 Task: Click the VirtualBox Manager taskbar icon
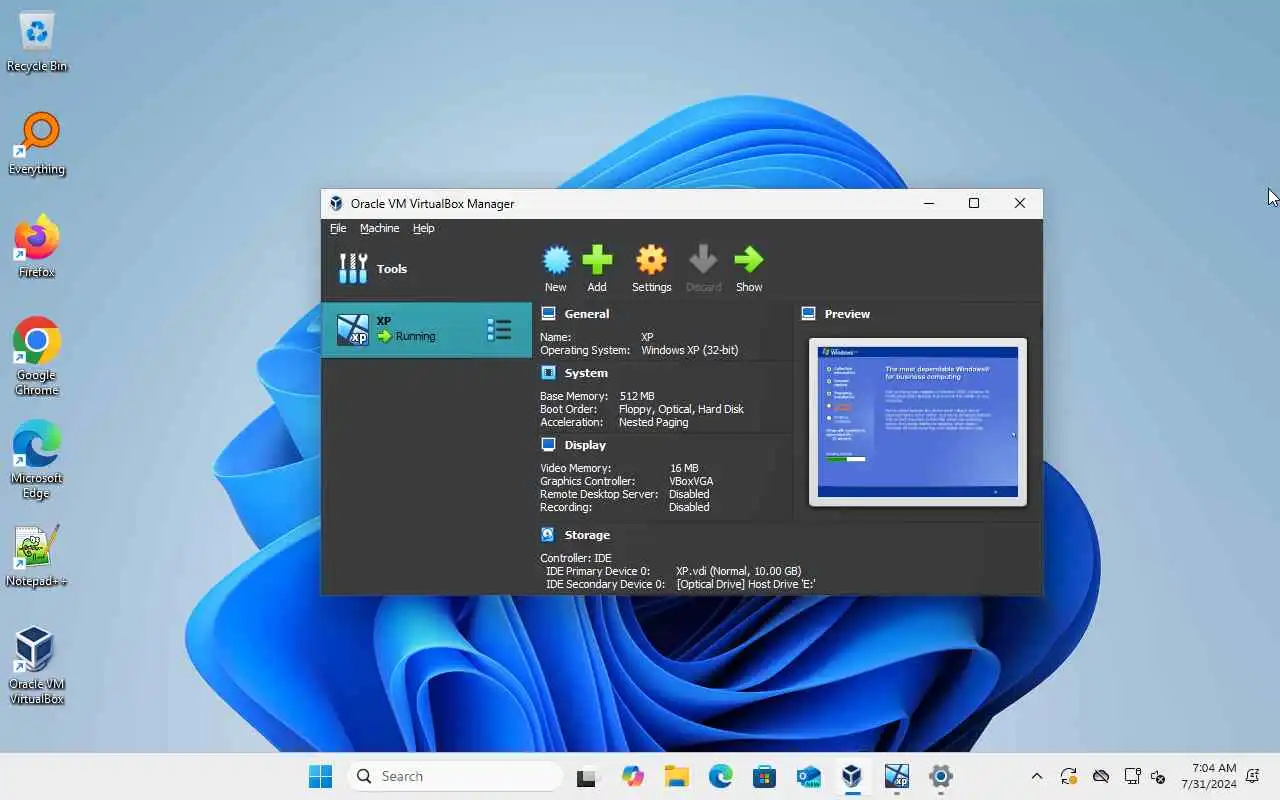tap(851, 776)
